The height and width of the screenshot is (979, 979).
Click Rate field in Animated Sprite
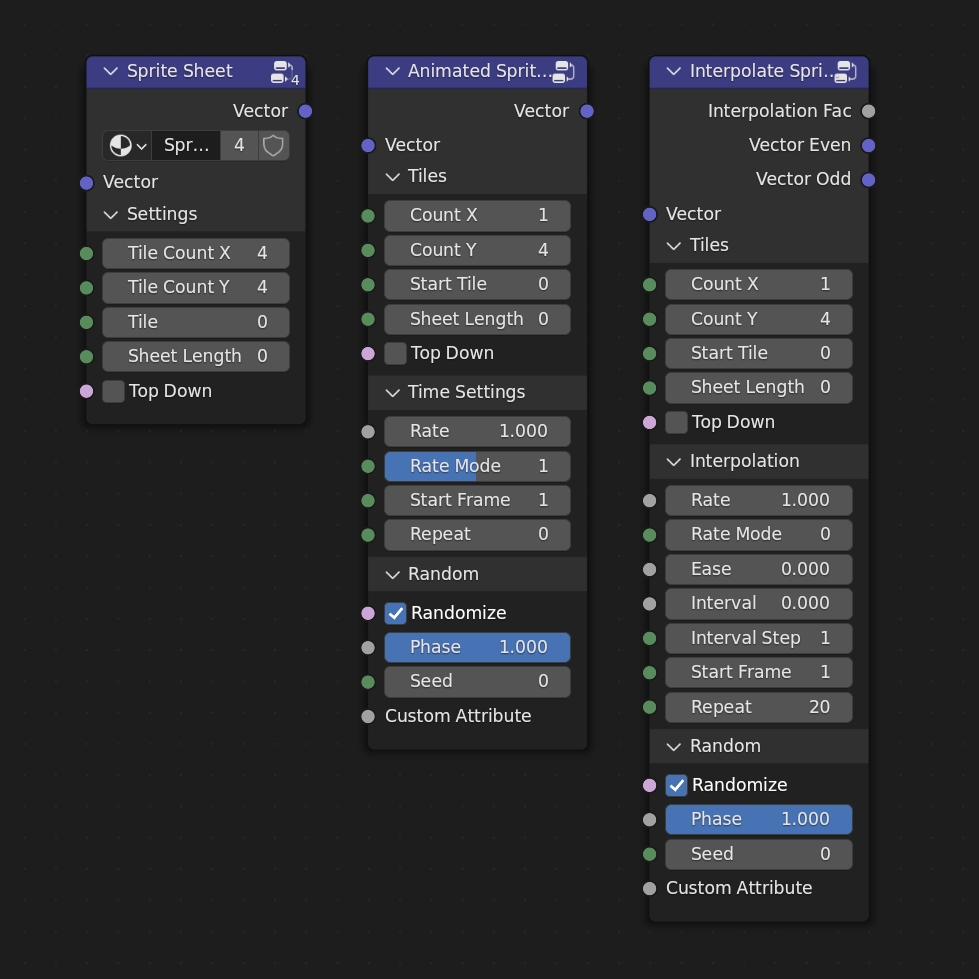click(477, 431)
